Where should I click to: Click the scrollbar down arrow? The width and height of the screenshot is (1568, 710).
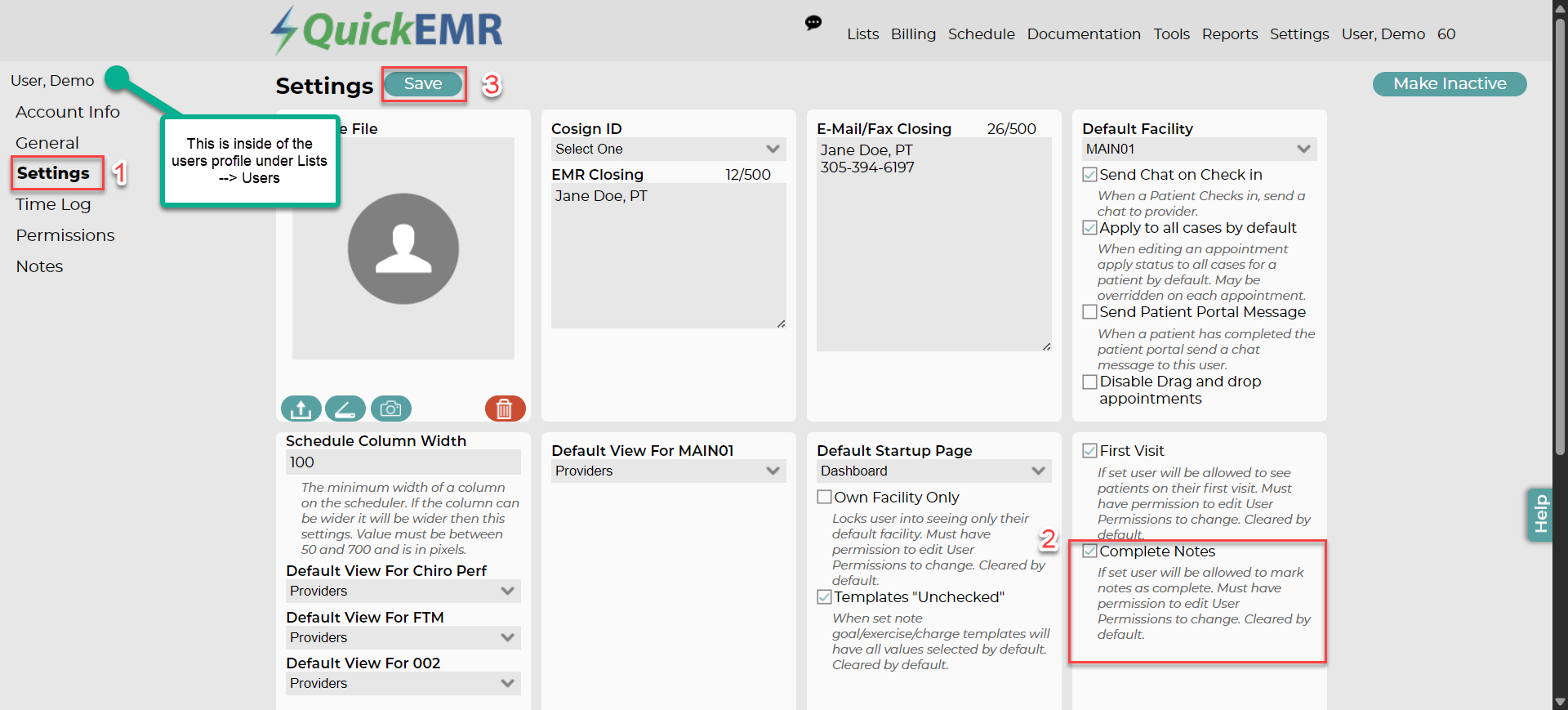pos(1560,703)
